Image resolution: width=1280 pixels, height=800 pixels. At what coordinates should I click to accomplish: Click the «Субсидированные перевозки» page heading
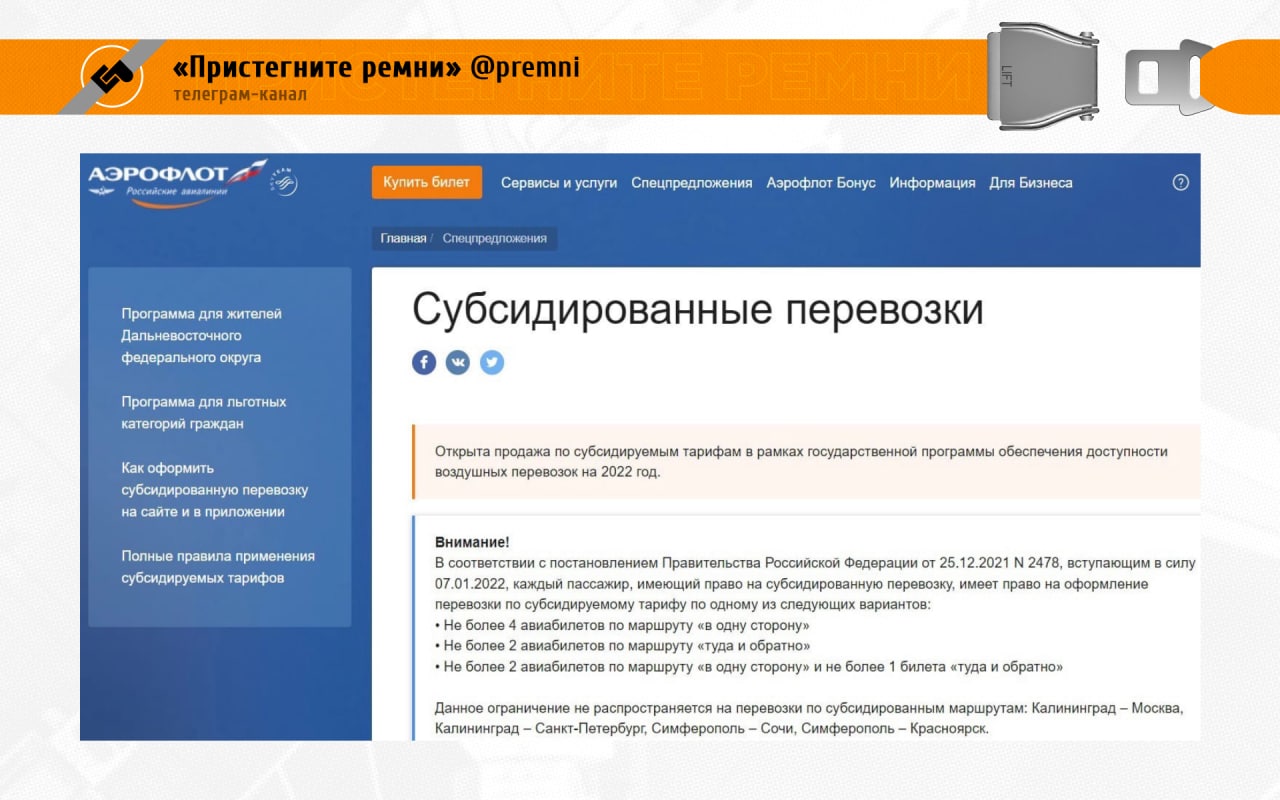click(x=698, y=310)
